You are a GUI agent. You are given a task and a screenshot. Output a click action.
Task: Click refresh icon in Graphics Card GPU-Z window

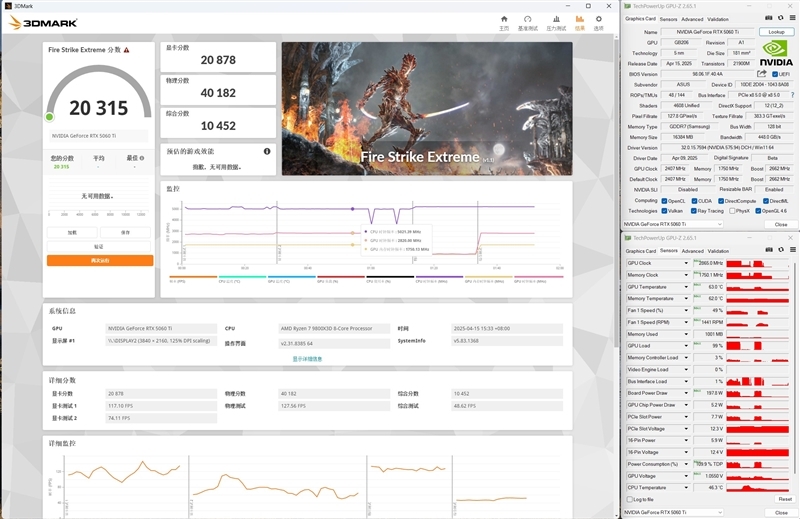(x=781, y=18)
